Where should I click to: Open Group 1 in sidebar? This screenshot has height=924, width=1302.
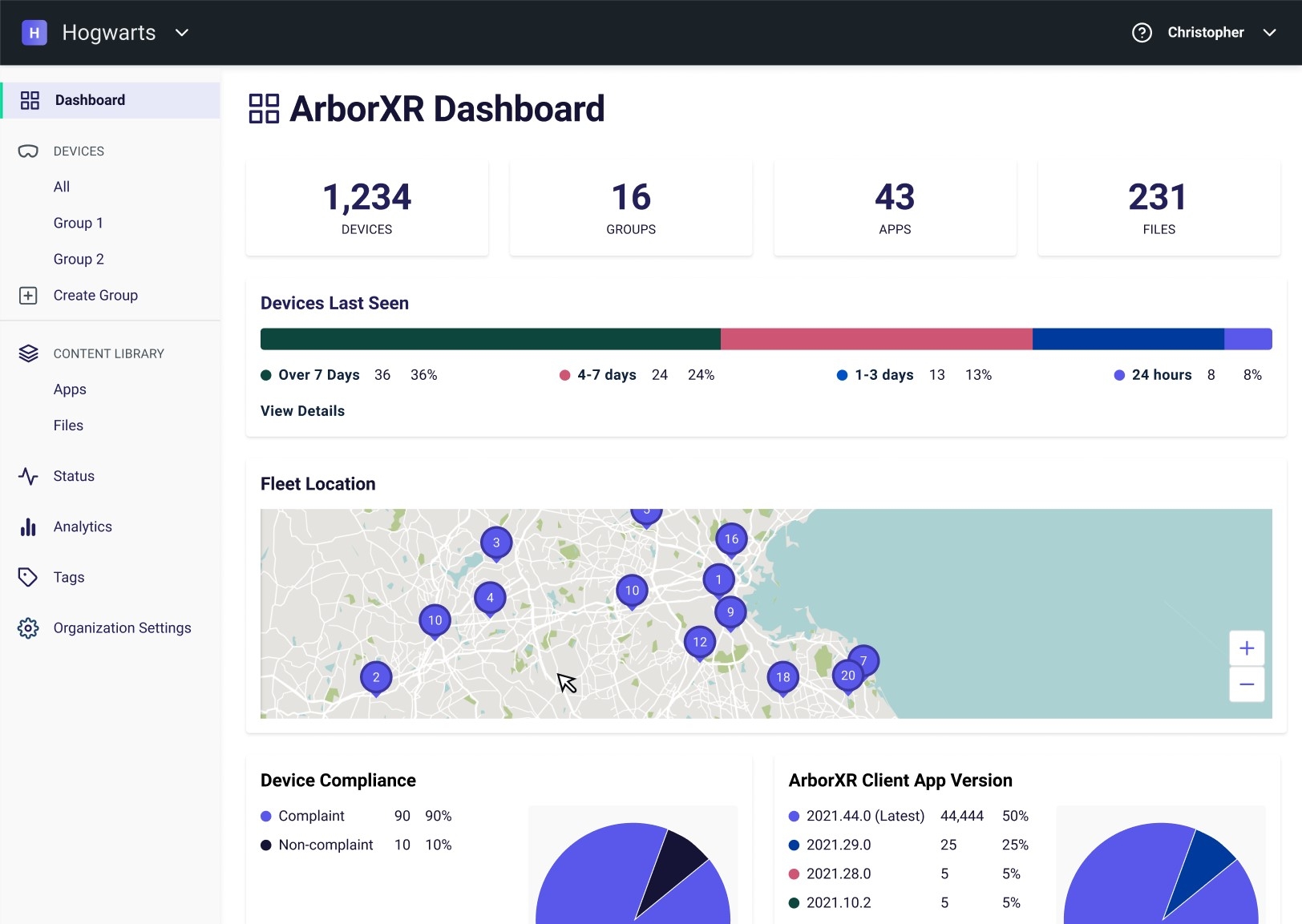coord(78,223)
